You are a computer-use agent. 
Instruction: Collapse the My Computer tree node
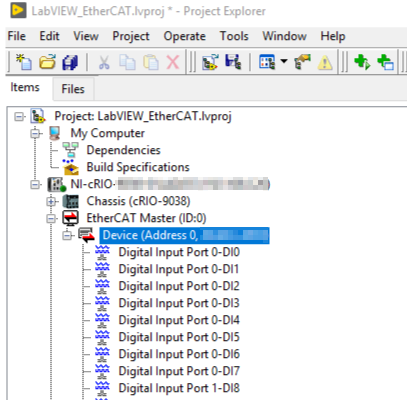point(35,134)
